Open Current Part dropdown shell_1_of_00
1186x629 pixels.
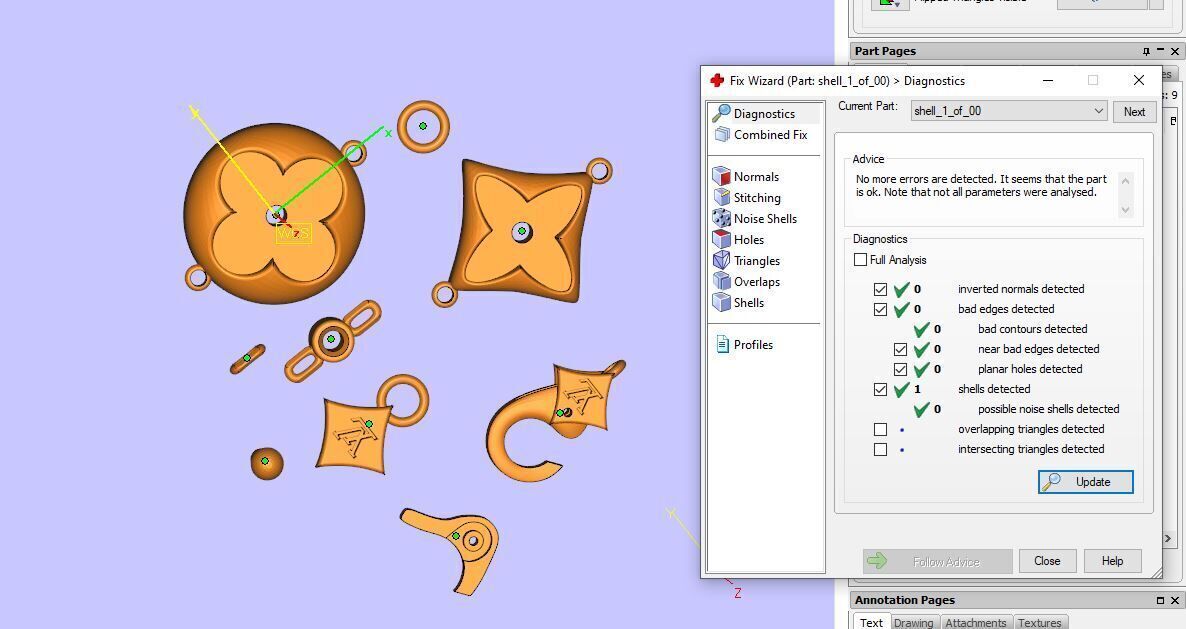point(1009,111)
